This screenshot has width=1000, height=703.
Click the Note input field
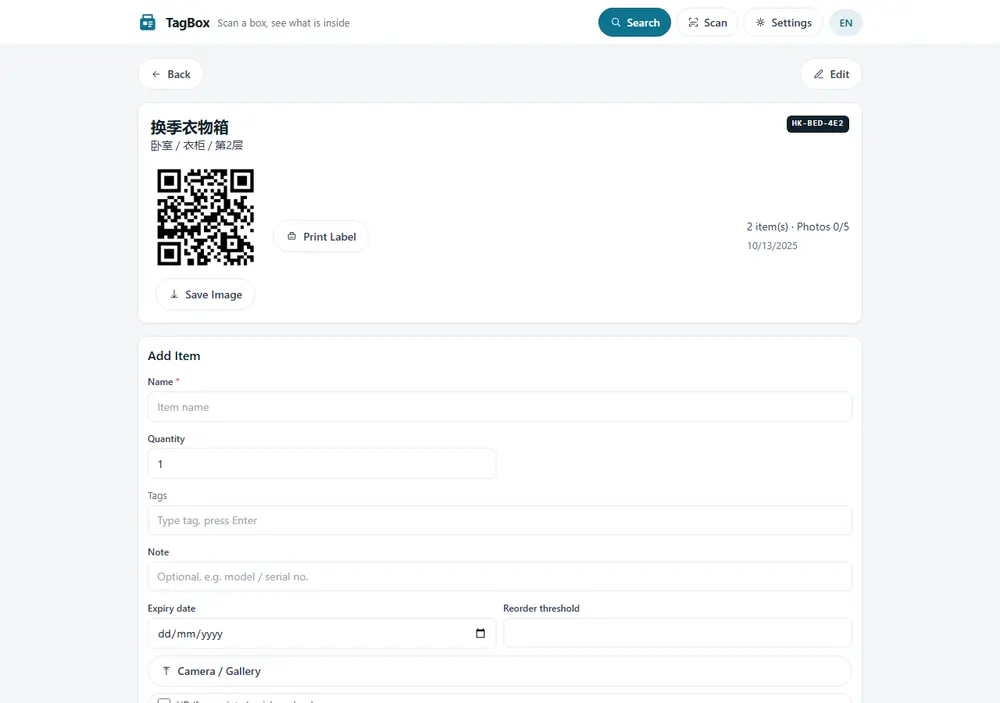(x=499, y=576)
